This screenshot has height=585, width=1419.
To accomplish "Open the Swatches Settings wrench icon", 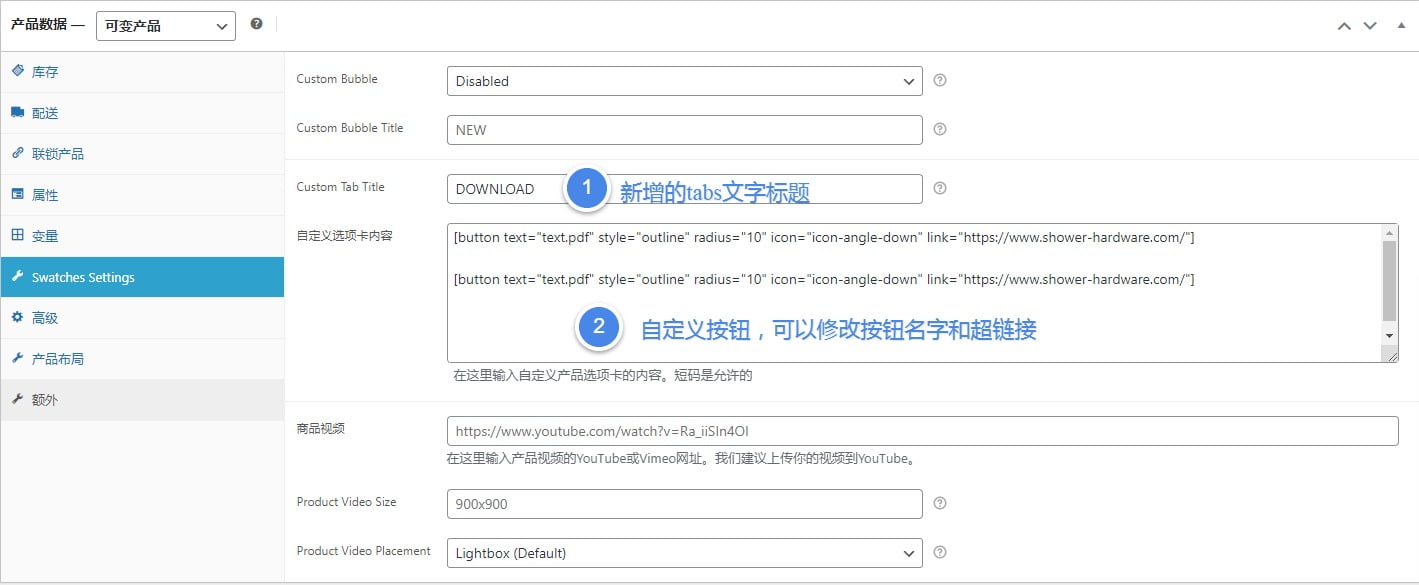I will tap(17, 276).
